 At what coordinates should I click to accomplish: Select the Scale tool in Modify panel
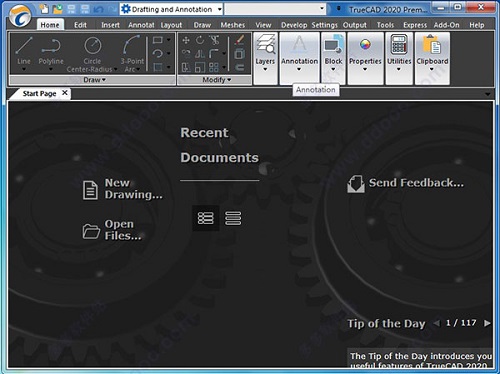click(200, 67)
